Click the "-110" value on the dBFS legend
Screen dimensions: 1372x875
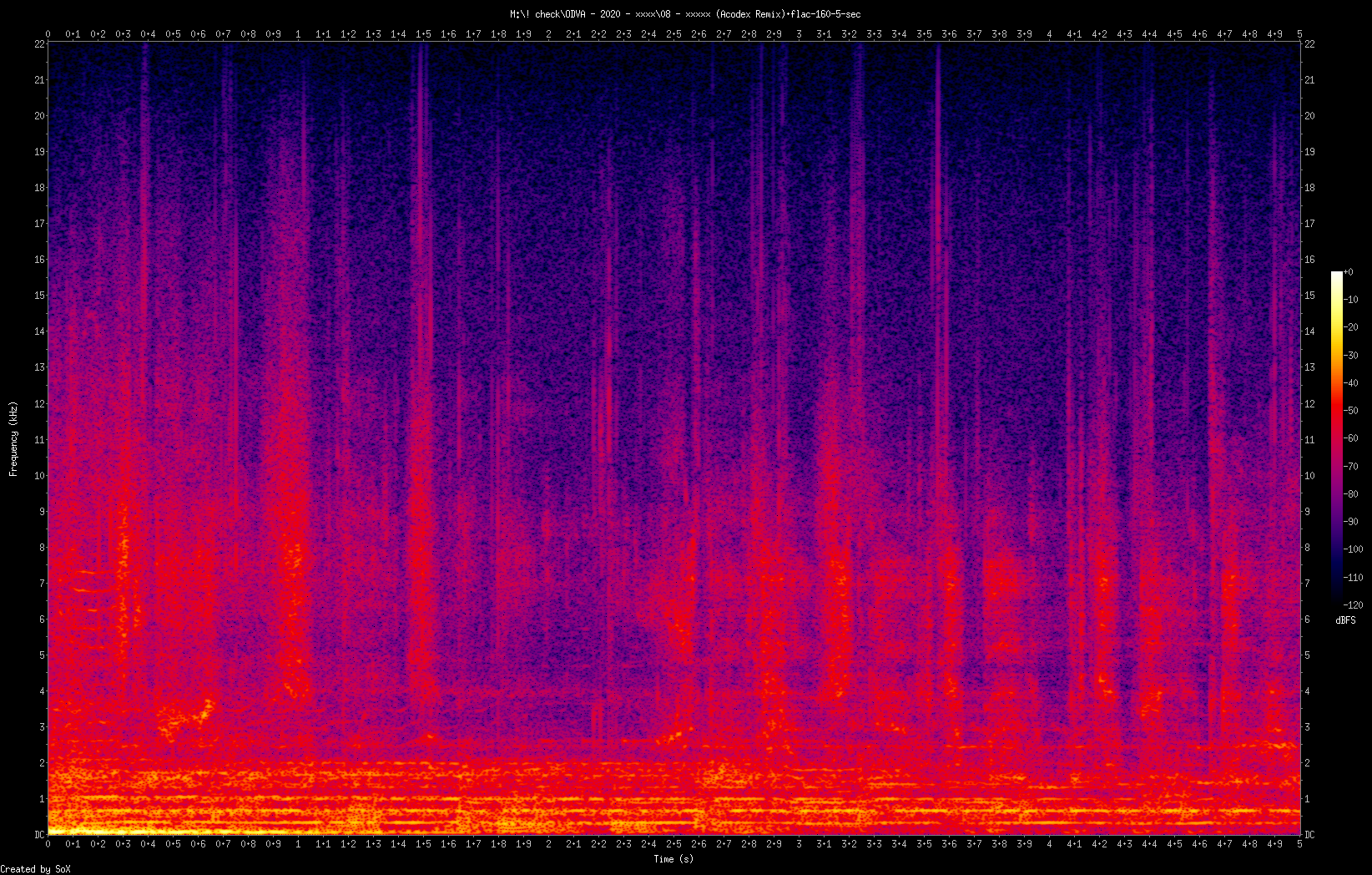click(x=1354, y=578)
